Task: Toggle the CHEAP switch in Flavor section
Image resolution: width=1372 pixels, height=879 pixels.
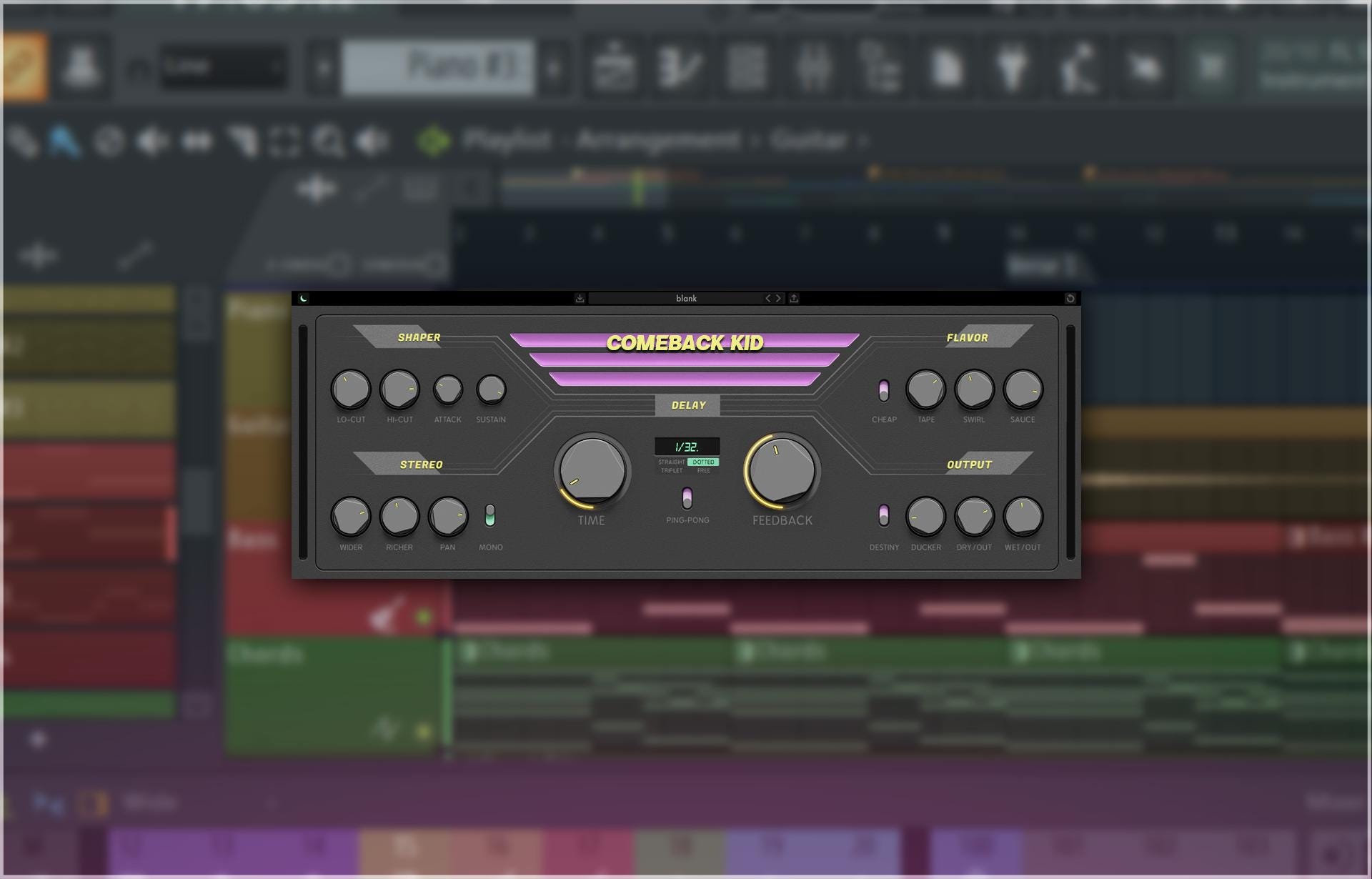Action: 884,391
